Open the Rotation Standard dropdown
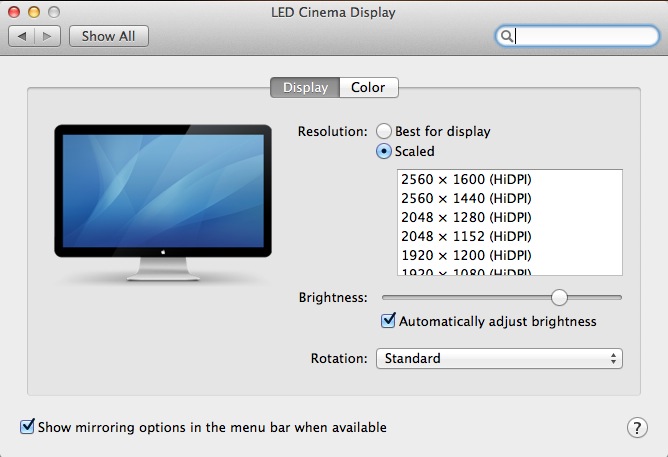This screenshot has width=668, height=457. (499, 358)
